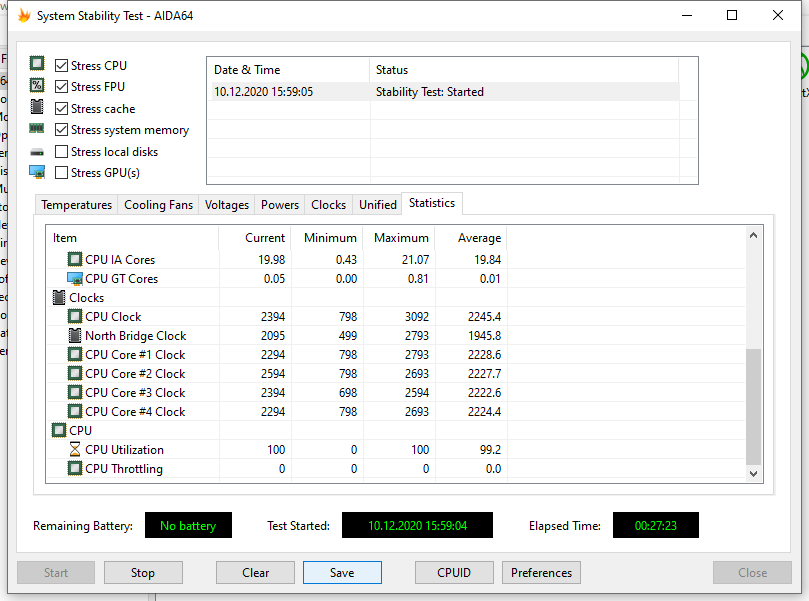Select the Voltages tab

click(226, 205)
